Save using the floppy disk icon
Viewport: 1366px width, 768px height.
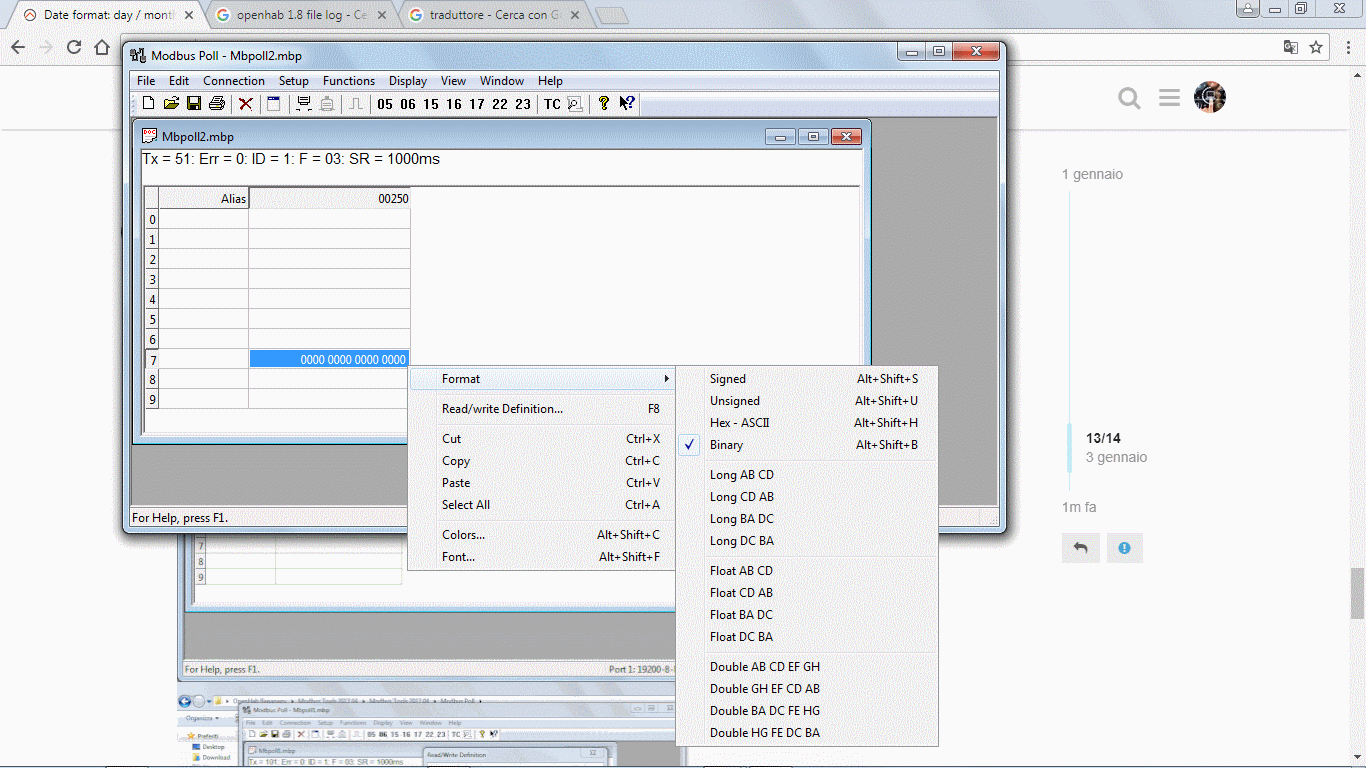click(194, 103)
